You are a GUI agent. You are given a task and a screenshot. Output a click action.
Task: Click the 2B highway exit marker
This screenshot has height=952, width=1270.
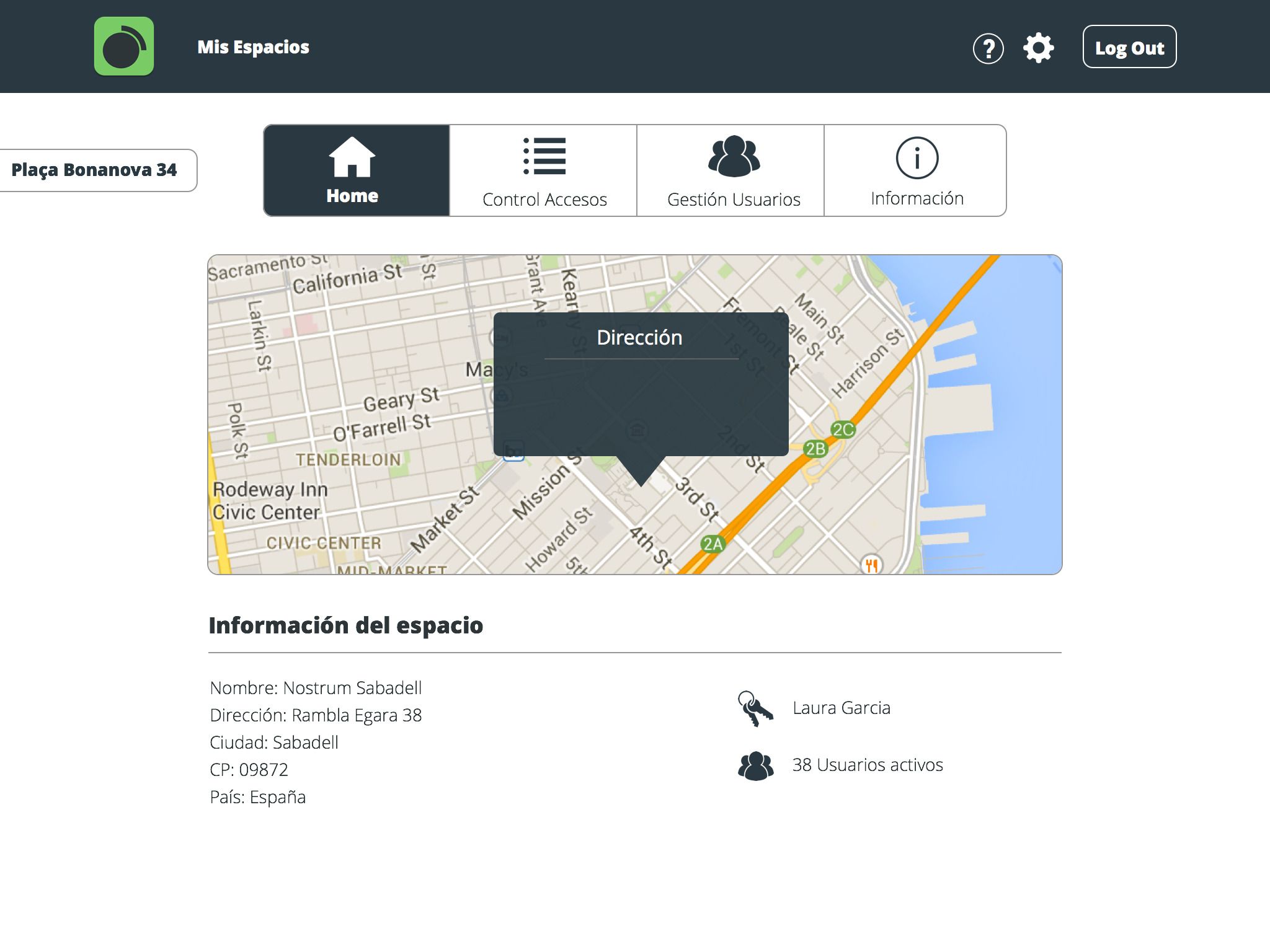click(x=815, y=448)
